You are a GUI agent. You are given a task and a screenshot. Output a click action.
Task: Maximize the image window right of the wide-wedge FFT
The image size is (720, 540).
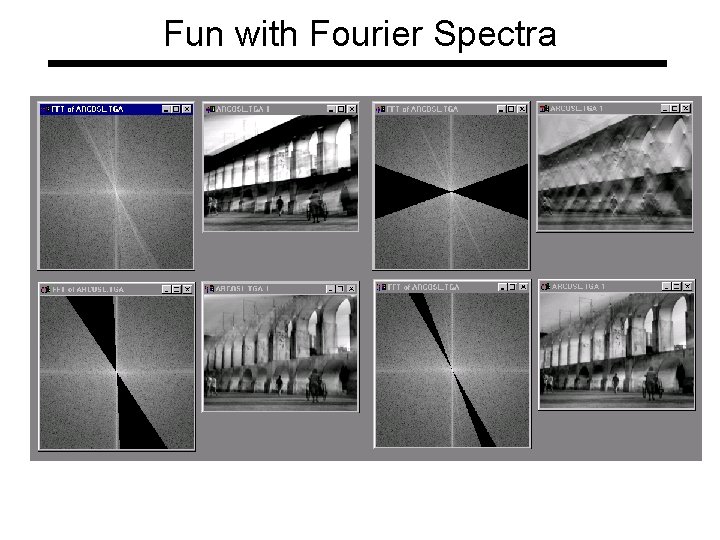click(x=341, y=289)
